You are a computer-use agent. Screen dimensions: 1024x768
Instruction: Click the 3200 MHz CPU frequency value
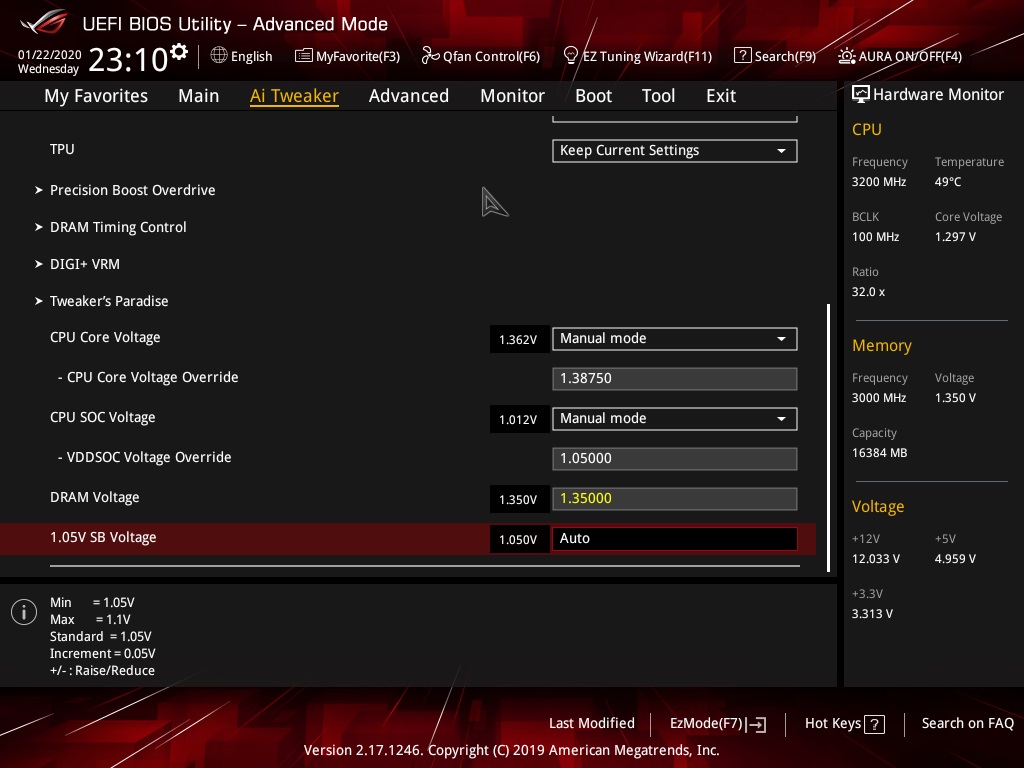pyautogui.click(x=879, y=182)
